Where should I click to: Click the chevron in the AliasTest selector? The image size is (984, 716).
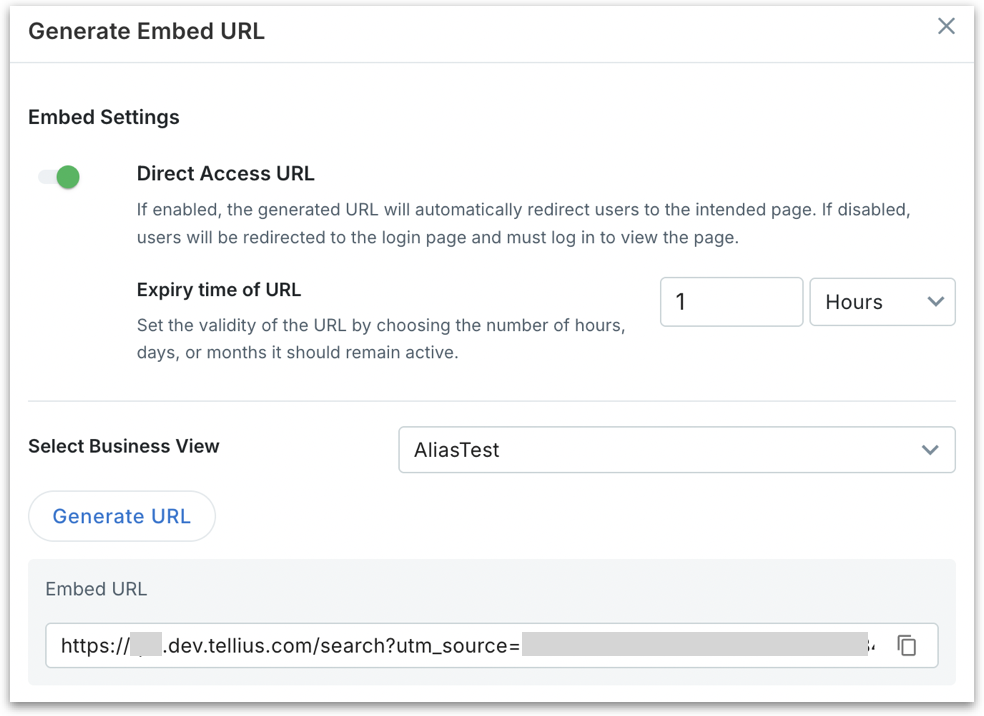coord(930,450)
